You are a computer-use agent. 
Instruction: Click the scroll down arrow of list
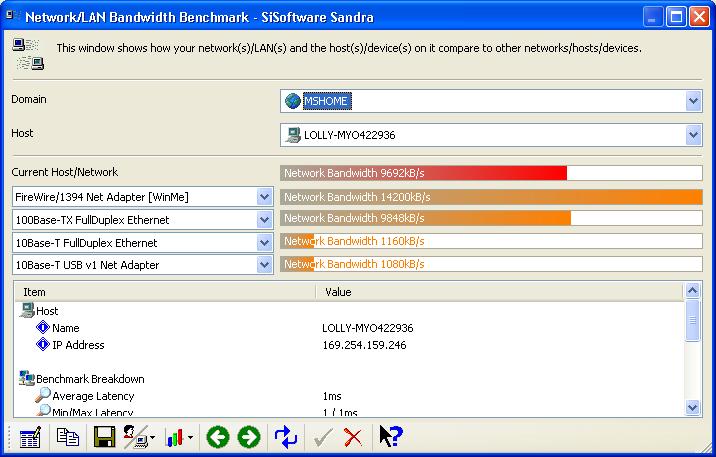[x=692, y=407]
